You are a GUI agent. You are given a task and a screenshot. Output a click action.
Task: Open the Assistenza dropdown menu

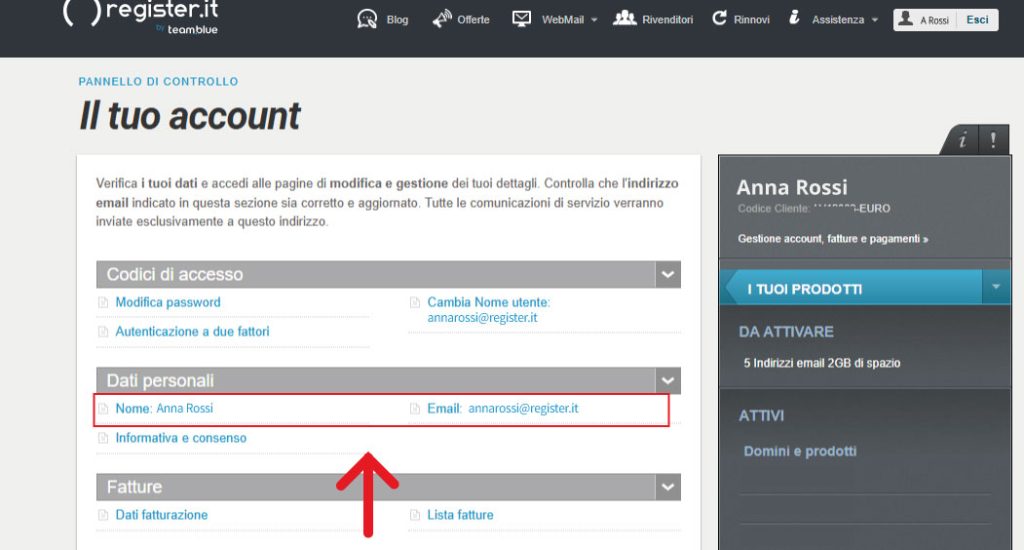tap(875, 20)
